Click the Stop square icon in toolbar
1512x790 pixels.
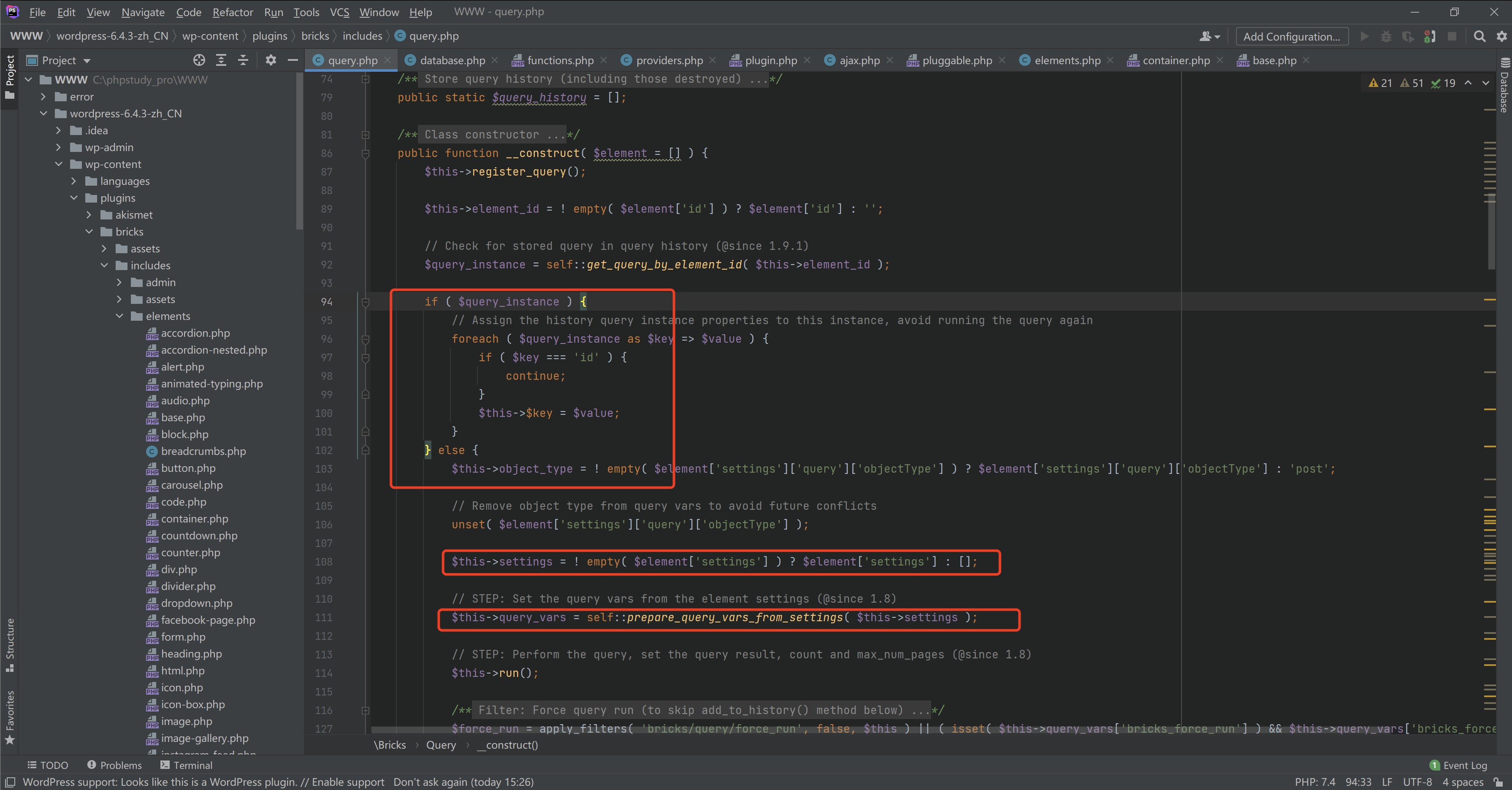[1452, 36]
